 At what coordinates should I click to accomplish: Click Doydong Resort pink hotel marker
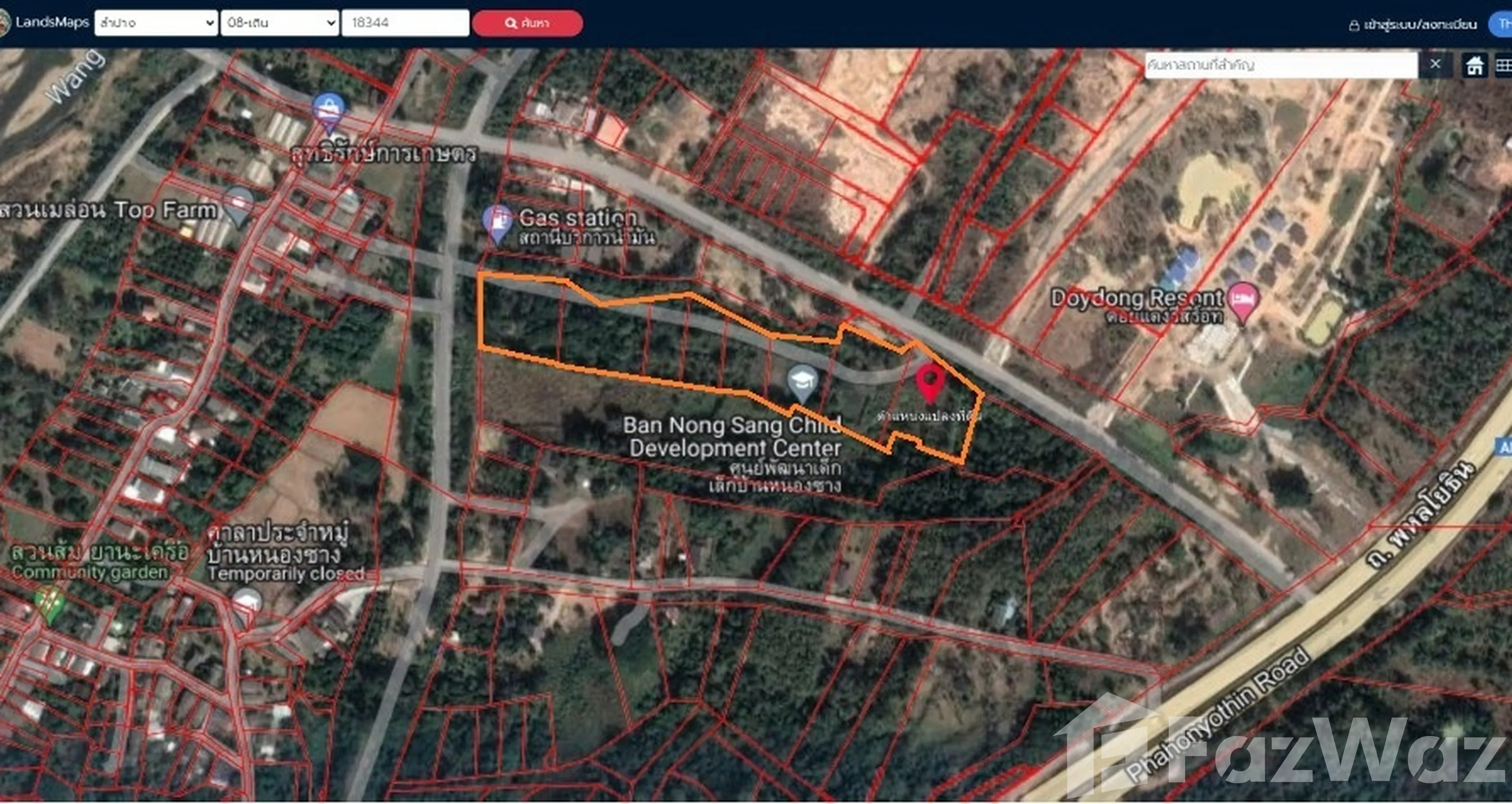point(1242,301)
